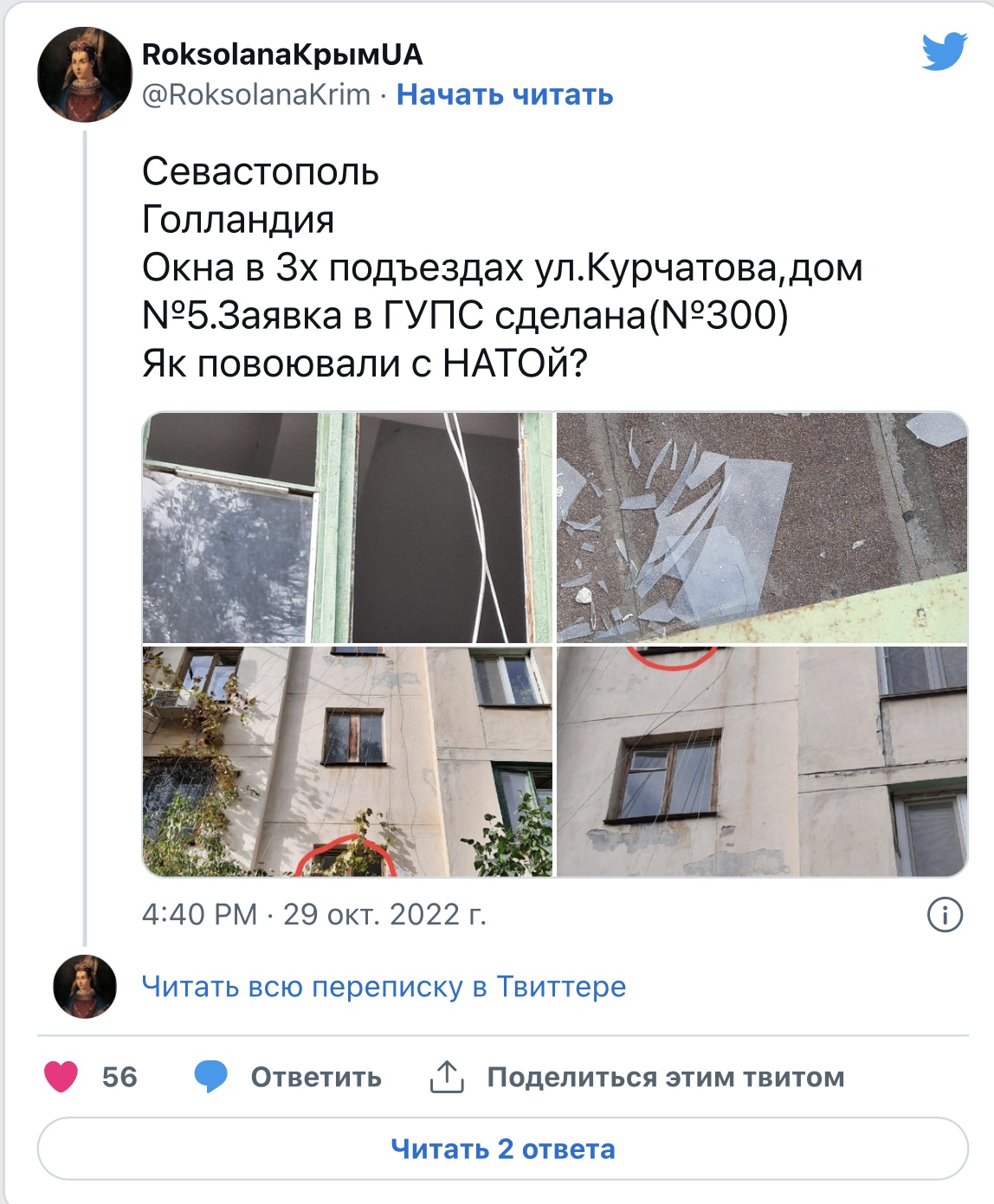Open RoksolanaКрымUA profile avatar at top
Screen dimensions: 994x1204
click(84, 74)
